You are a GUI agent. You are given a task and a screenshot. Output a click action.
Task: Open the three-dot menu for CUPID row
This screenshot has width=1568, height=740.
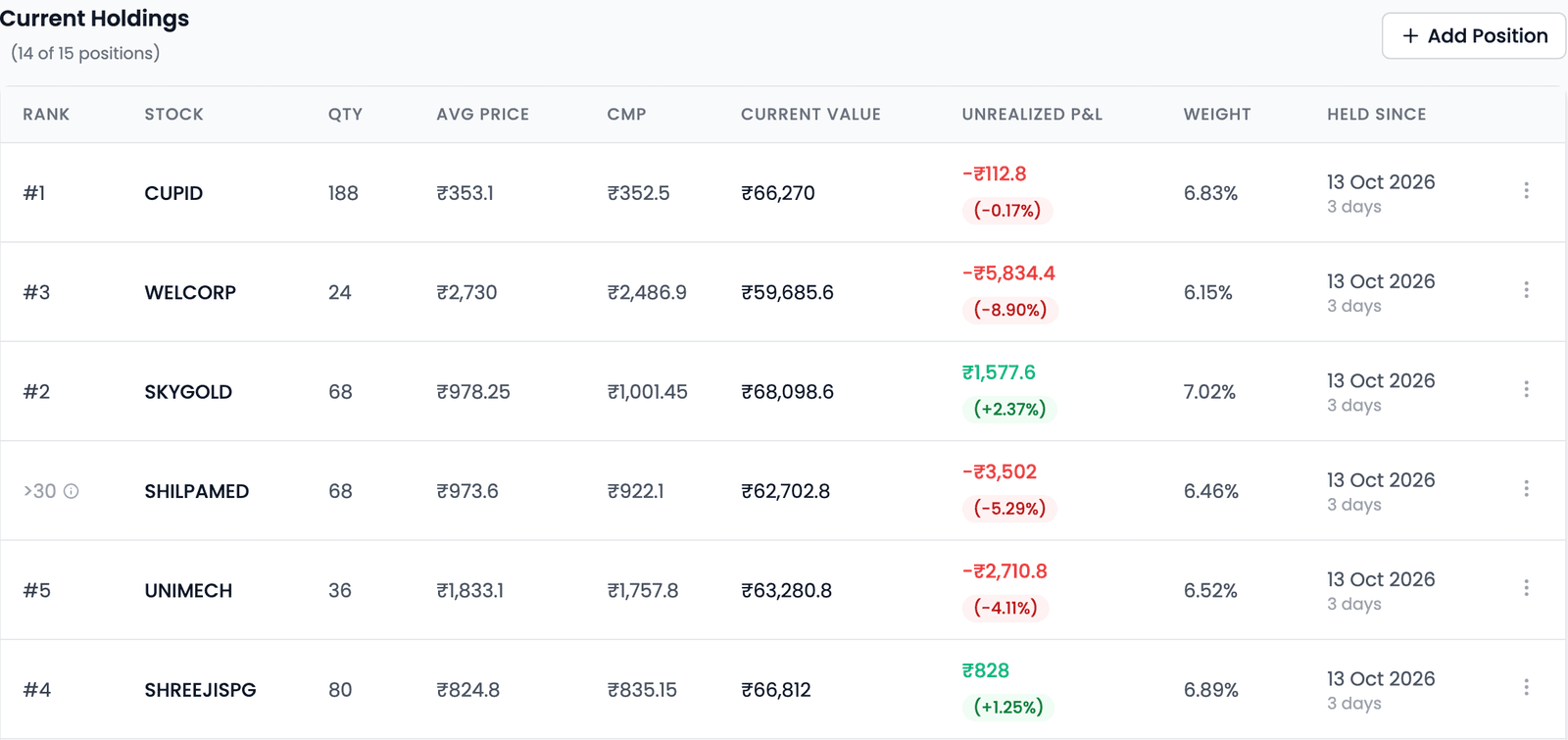pos(1526,191)
